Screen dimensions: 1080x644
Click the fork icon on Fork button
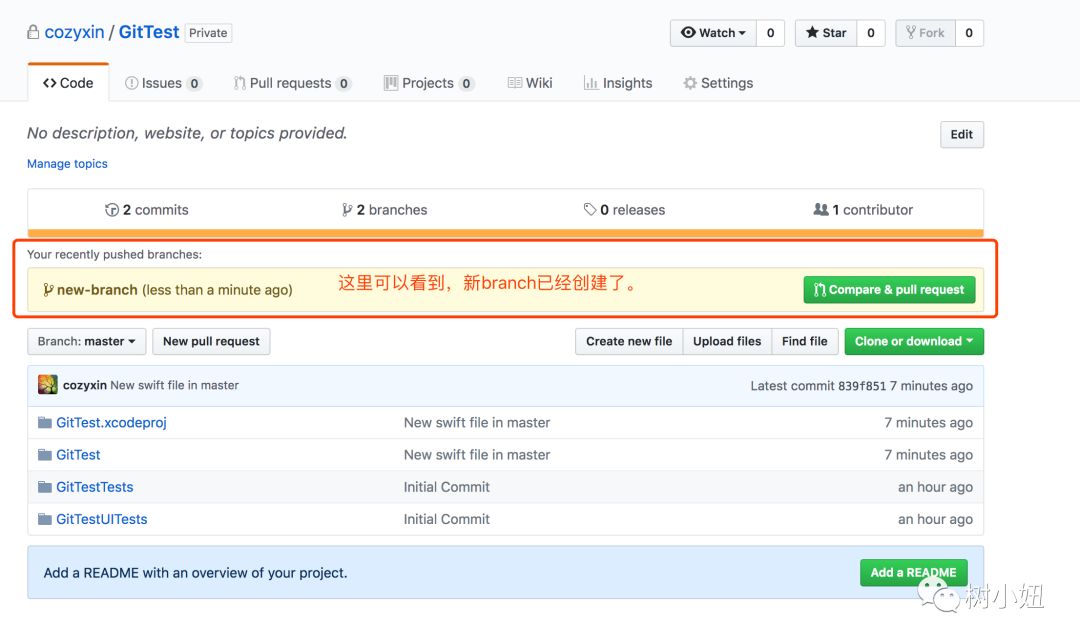[x=911, y=32]
